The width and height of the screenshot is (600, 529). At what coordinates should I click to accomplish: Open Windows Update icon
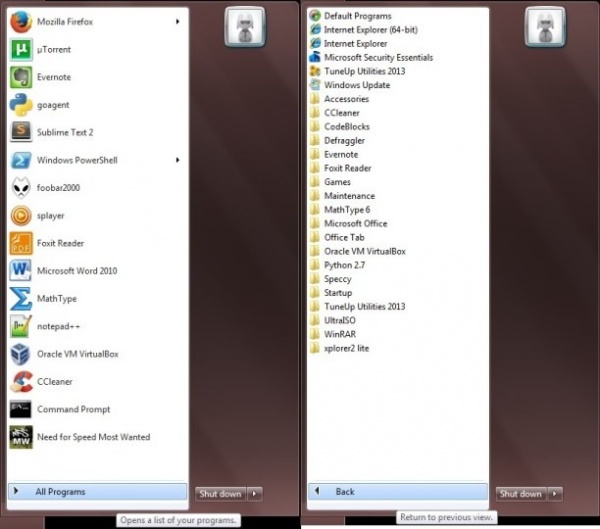(315, 85)
